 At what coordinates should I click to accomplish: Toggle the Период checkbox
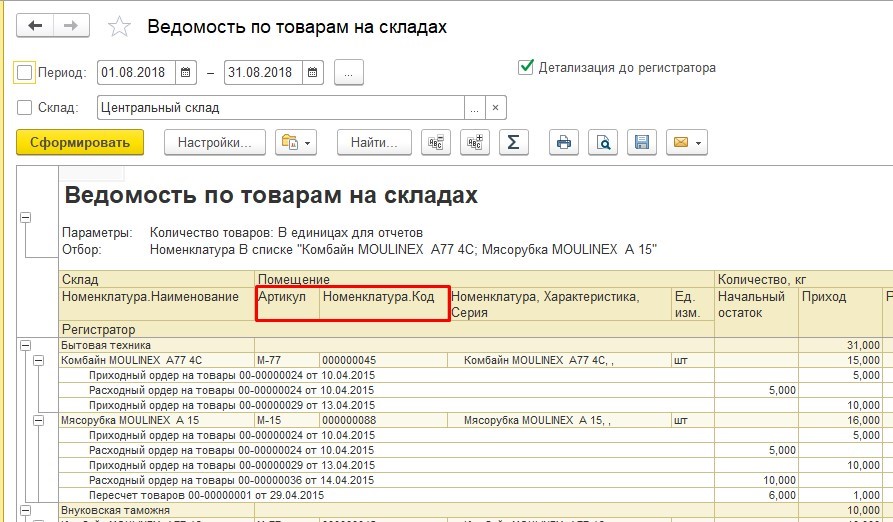point(25,72)
